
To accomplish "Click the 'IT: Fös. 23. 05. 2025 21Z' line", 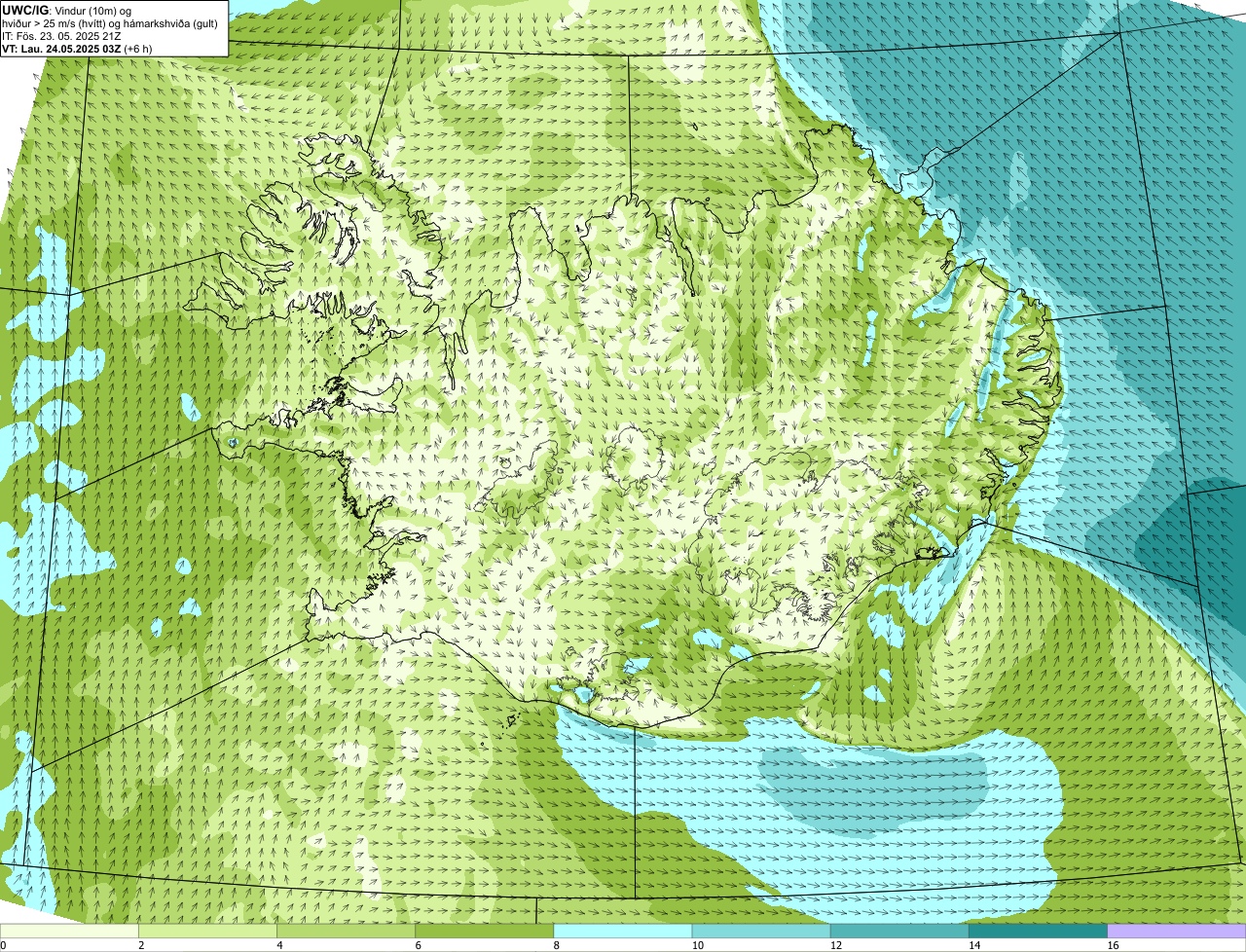I will click(61, 36).
